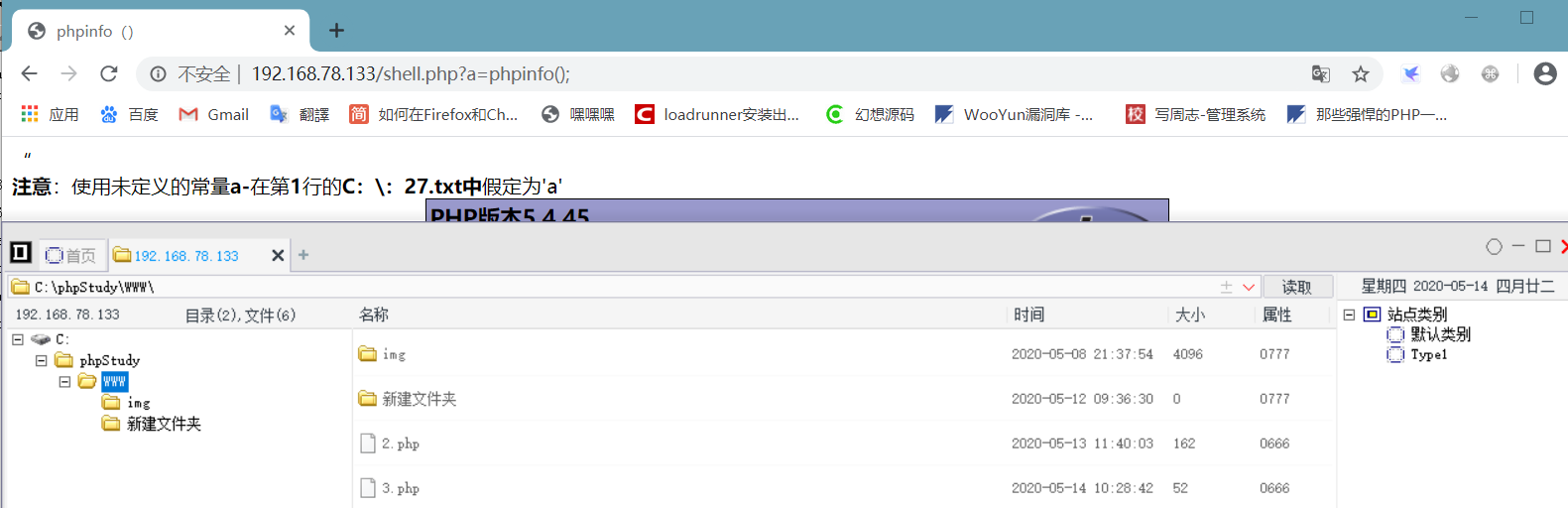Select 新建文件夹 row in file list
1568x508 pixels.
click(843, 399)
